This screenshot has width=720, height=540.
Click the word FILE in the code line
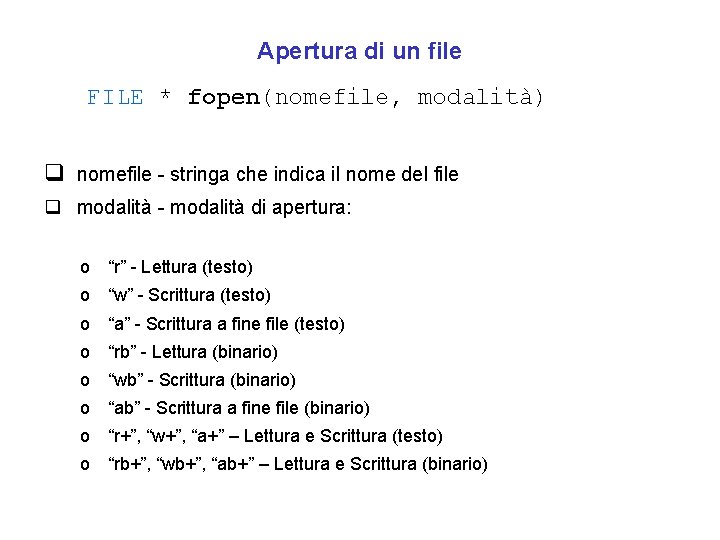coord(115,98)
